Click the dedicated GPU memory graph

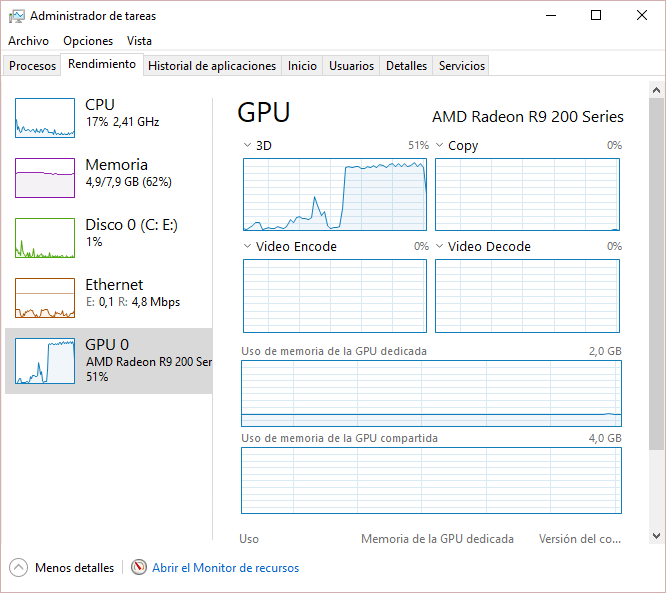click(x=431, y=393)
